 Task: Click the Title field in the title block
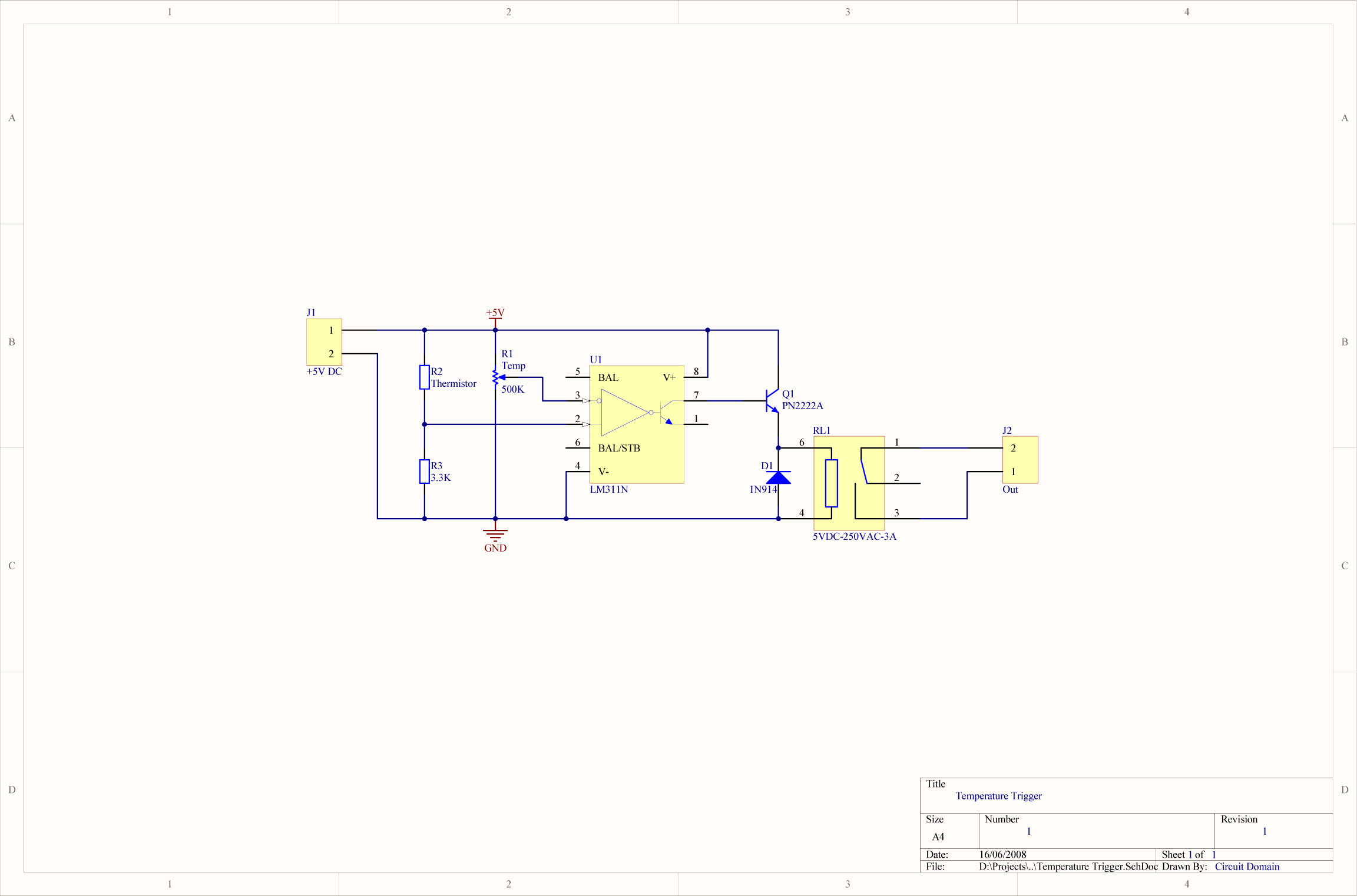pyautogui.click(x=936, y=784)
